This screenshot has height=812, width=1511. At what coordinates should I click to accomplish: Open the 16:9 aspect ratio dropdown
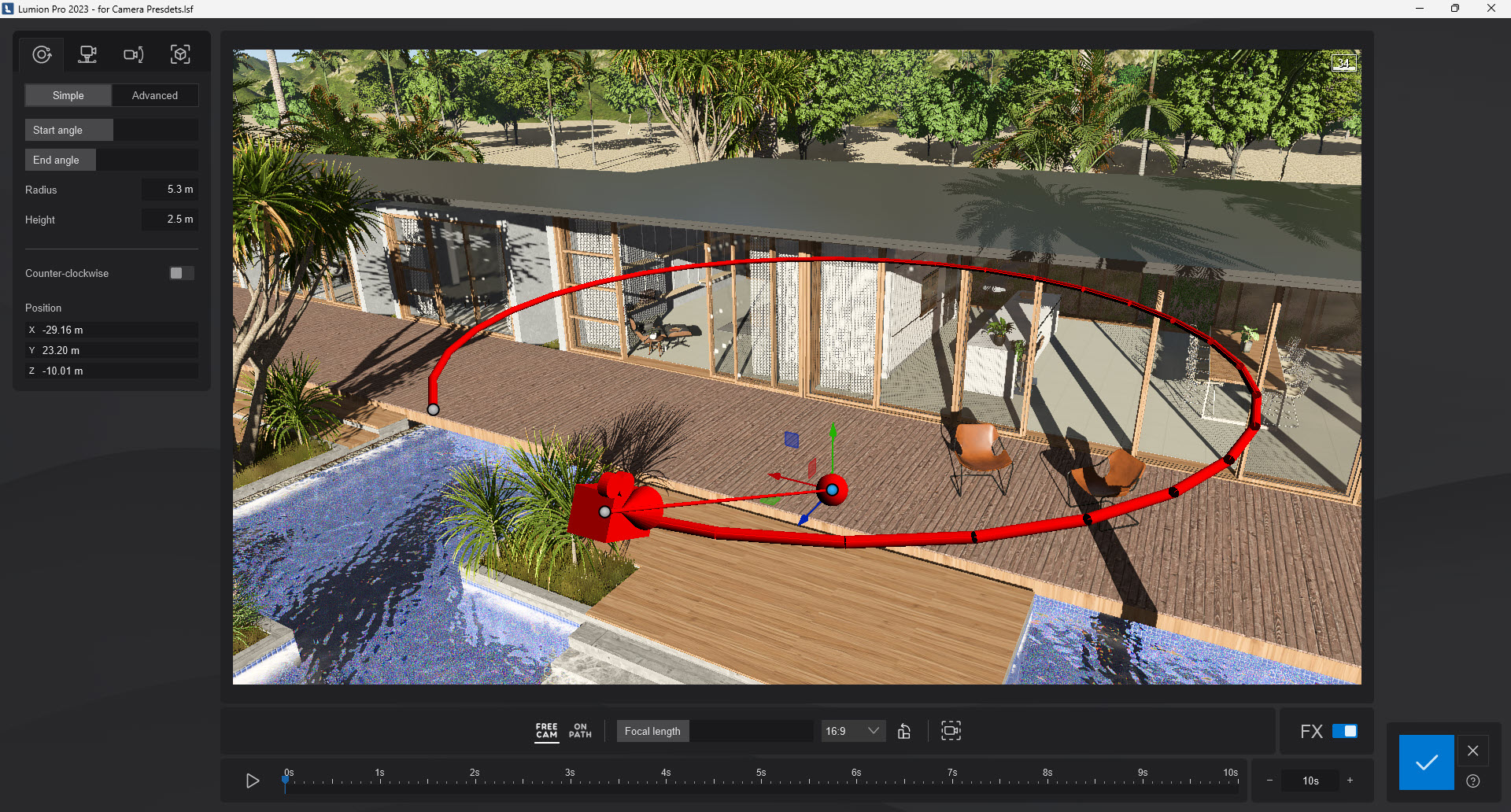[x=852, y=730]
